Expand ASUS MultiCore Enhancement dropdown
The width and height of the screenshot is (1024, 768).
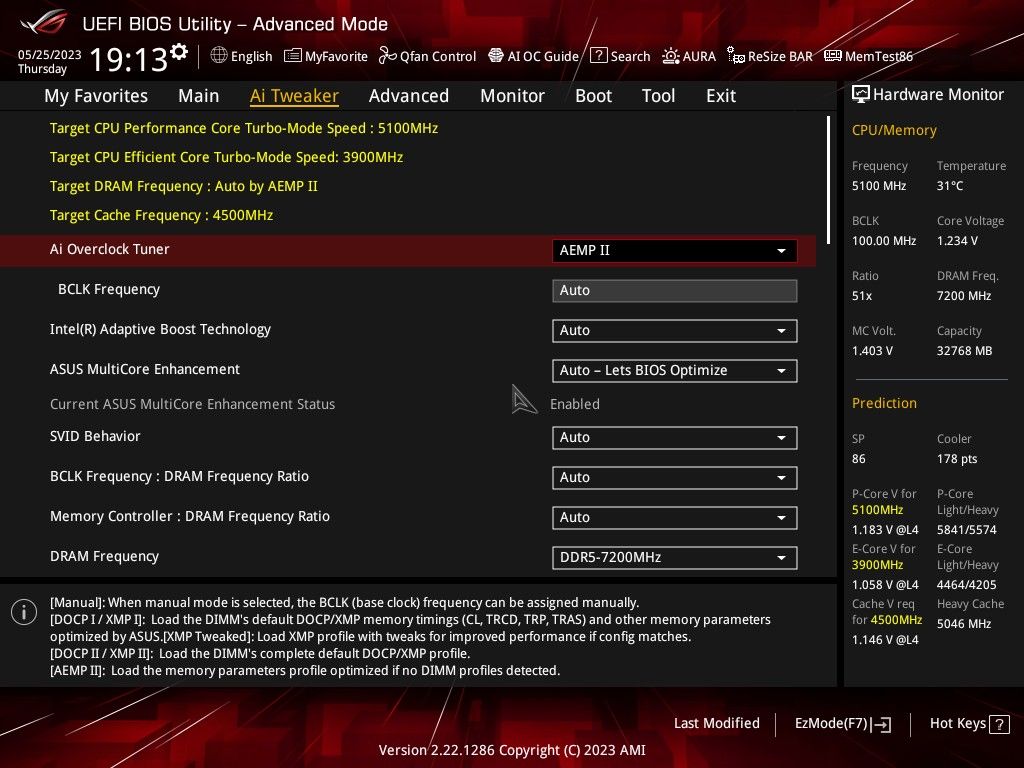[675, 370]
